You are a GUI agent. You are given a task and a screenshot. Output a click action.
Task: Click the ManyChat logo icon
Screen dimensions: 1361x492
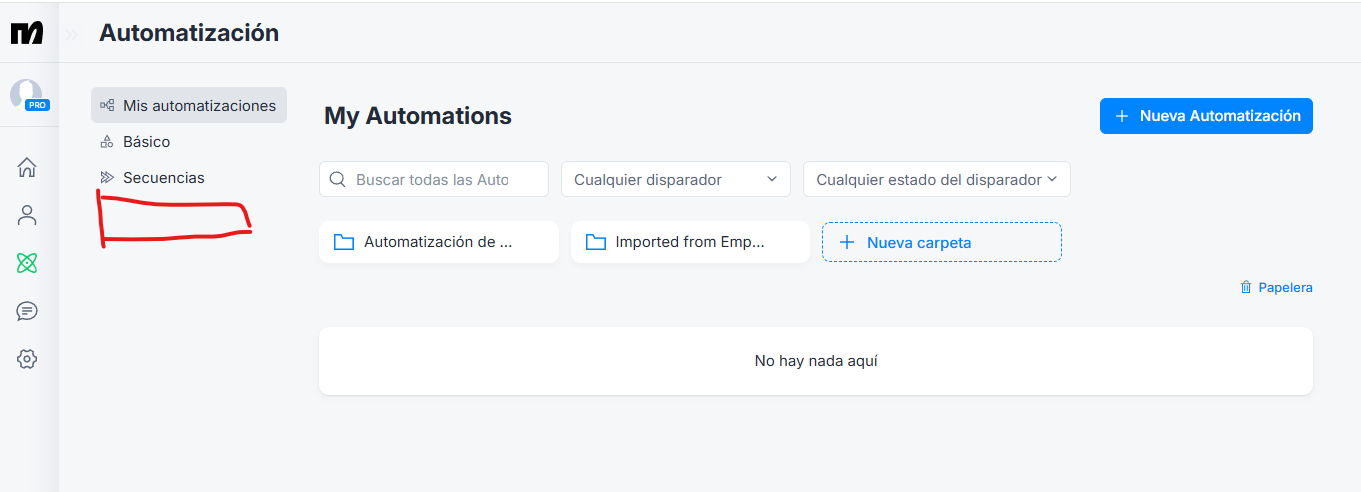[27, 33]
